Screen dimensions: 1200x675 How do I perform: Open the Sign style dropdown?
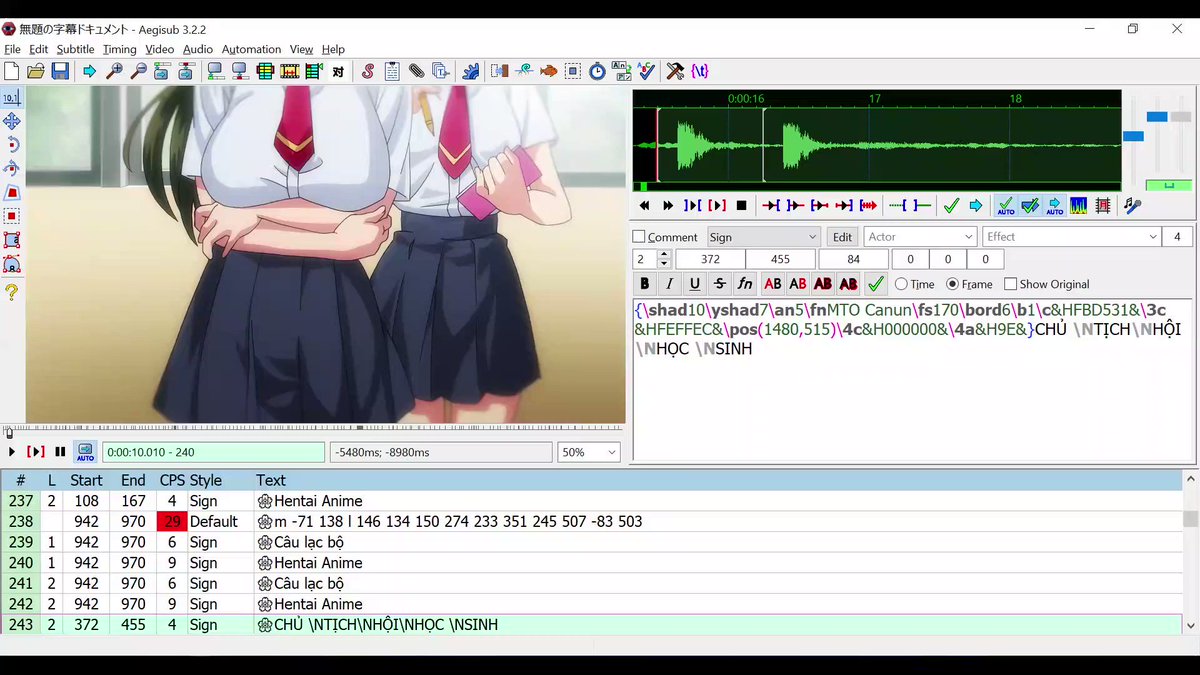click(x=764, y=237)
